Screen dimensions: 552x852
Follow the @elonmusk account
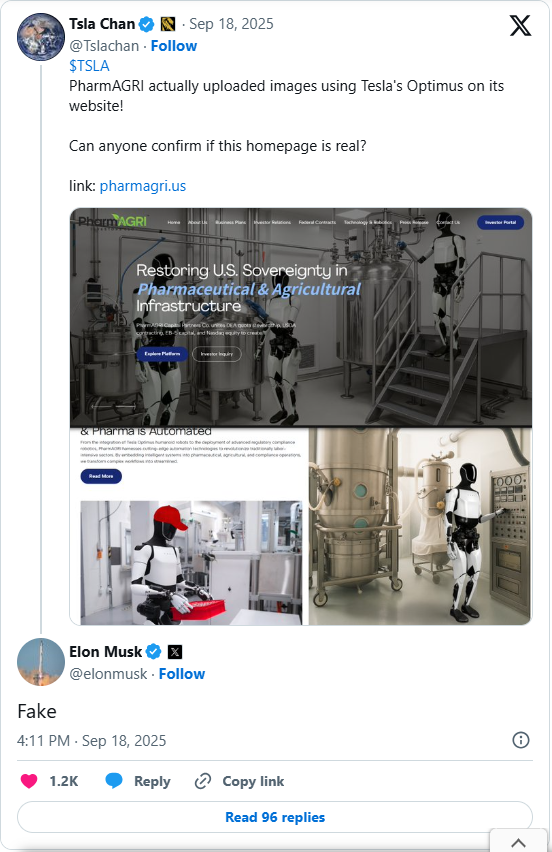pos(182,674)
